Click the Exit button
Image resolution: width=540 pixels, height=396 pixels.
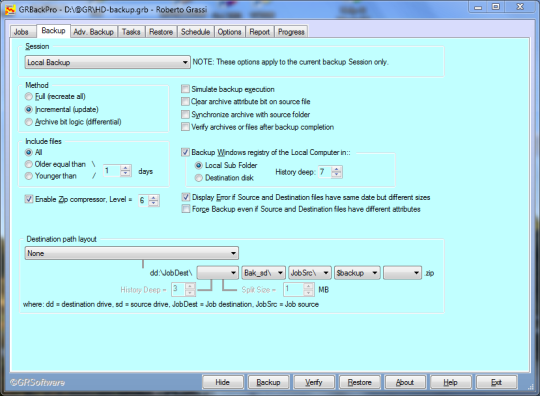(x=496, y=382)
